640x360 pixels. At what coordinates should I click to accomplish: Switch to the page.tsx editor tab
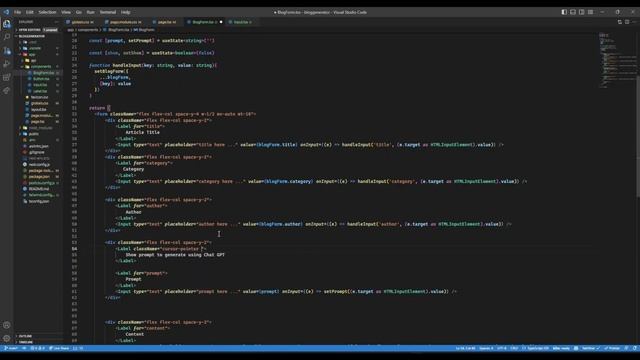(166, 22)
